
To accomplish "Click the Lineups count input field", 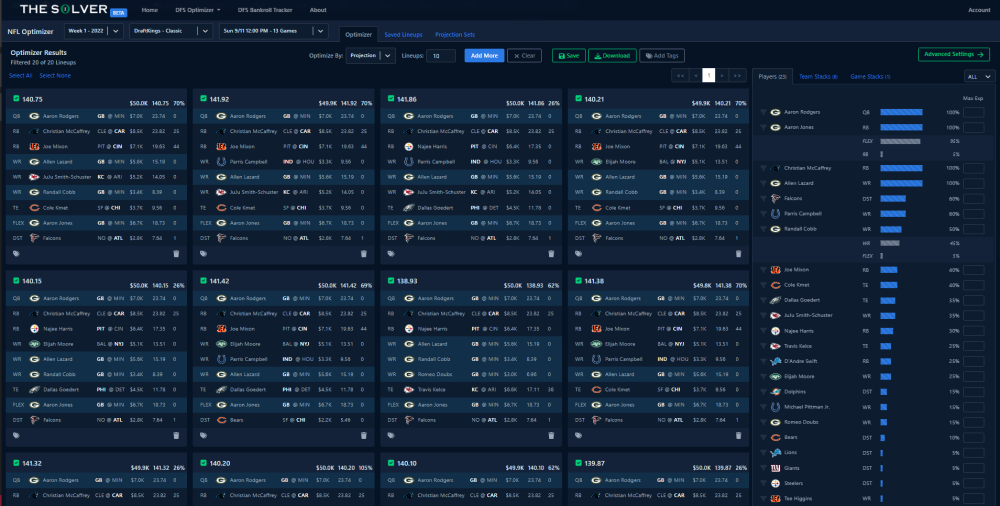I will (440, 56).
